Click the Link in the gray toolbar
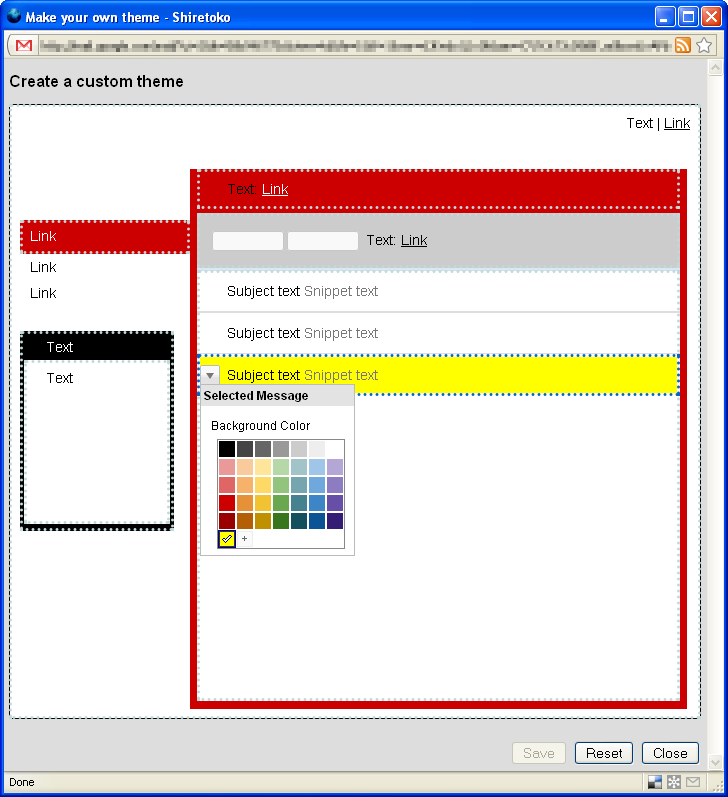This screenshot has height=797, width=728. coord(414,240)
